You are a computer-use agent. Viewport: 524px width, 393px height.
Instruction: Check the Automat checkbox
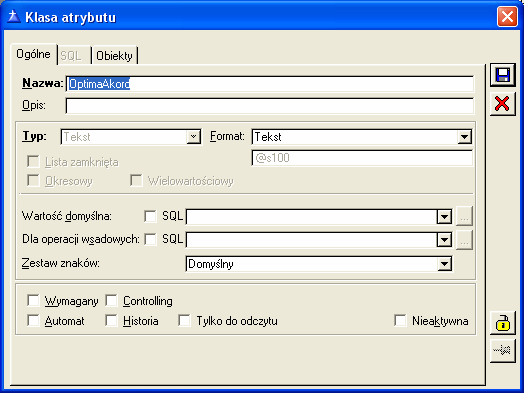(33, 320)
